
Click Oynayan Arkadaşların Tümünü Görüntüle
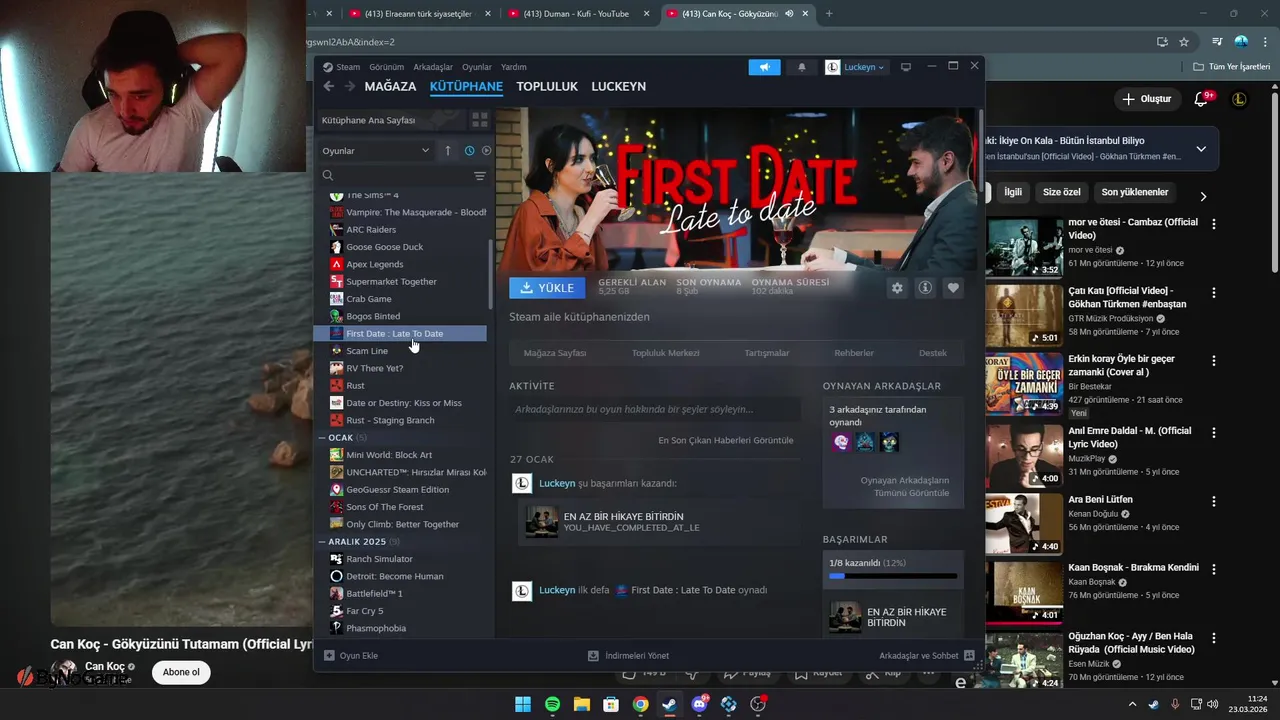click(x=904, y=487)
